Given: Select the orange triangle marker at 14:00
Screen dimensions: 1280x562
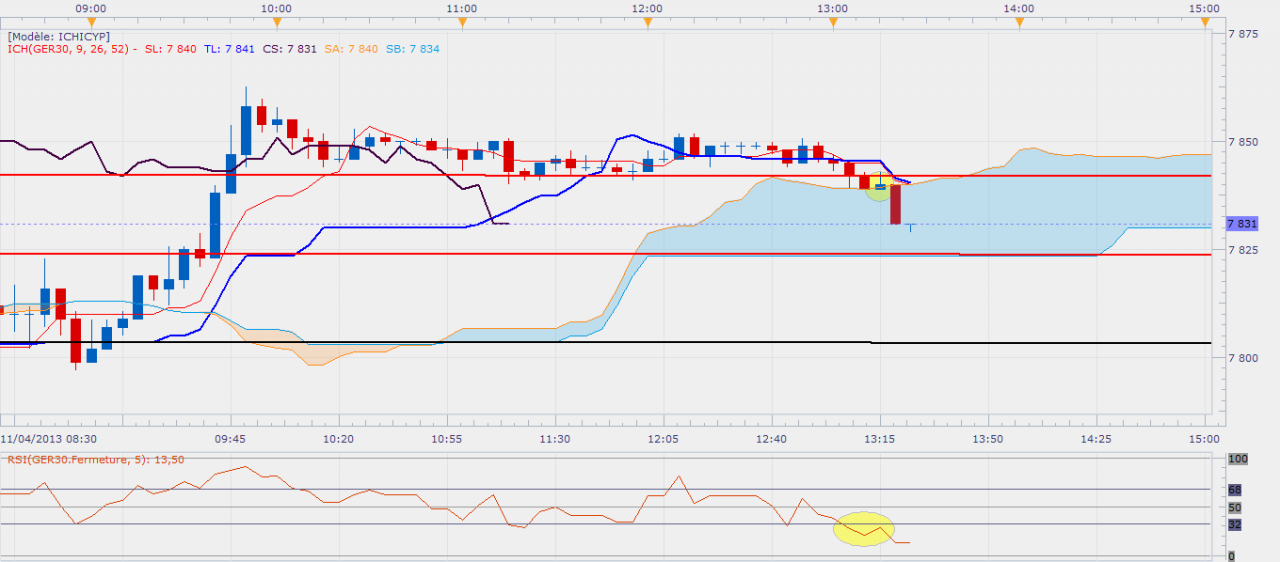Looking at the screenshot, I should [1019, 21].
